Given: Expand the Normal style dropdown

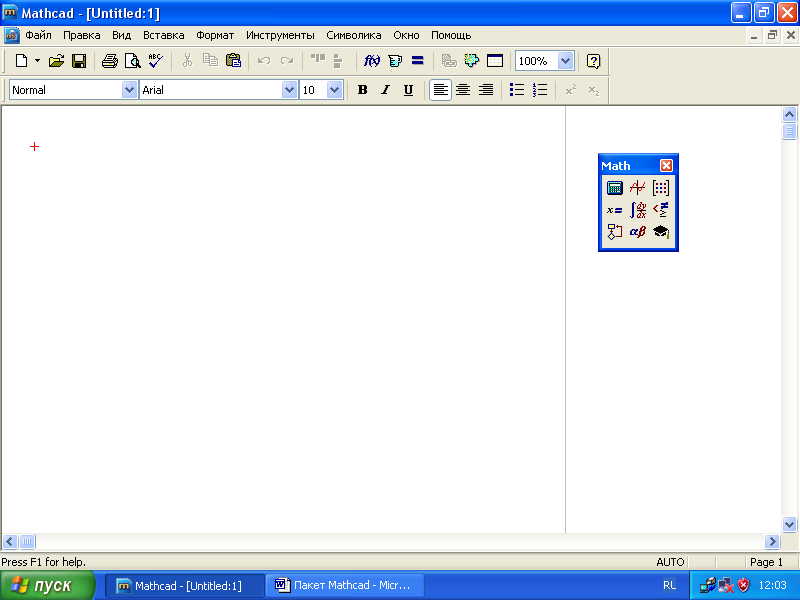Looking at the screenshot, I should (x=130, y=90).
